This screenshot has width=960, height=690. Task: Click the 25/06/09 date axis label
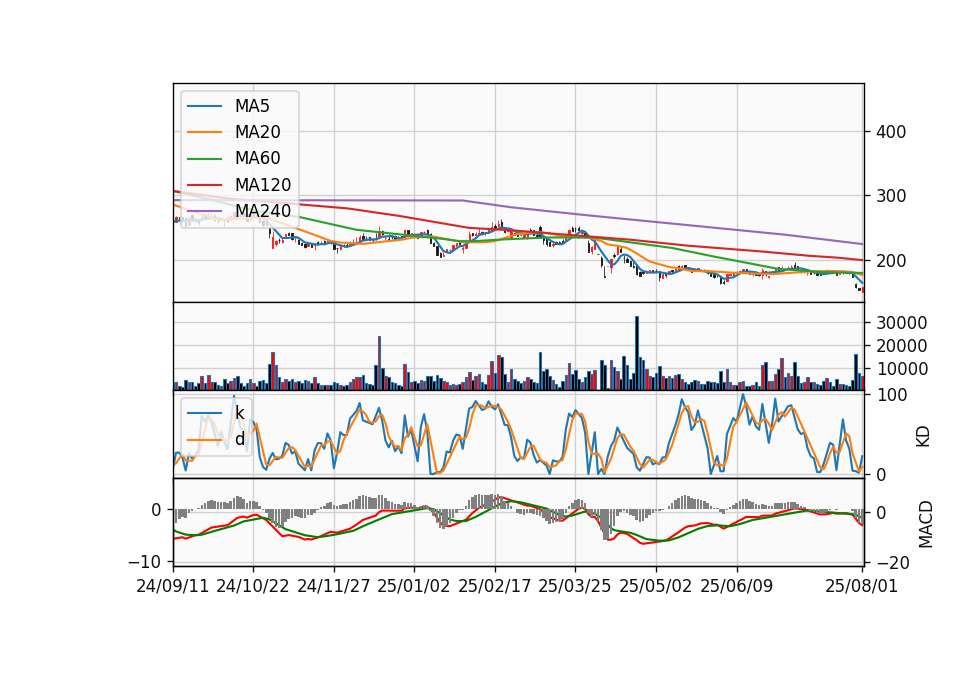point(737,586)
